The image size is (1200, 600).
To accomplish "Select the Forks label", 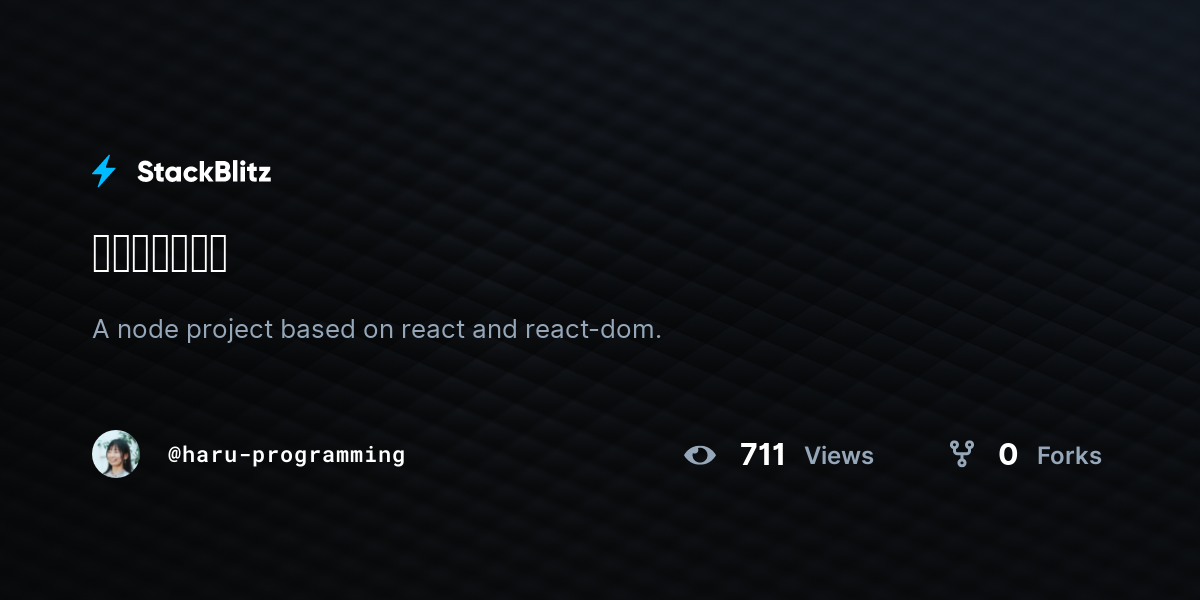I will pyautogui.click(x=1069, y=456).
